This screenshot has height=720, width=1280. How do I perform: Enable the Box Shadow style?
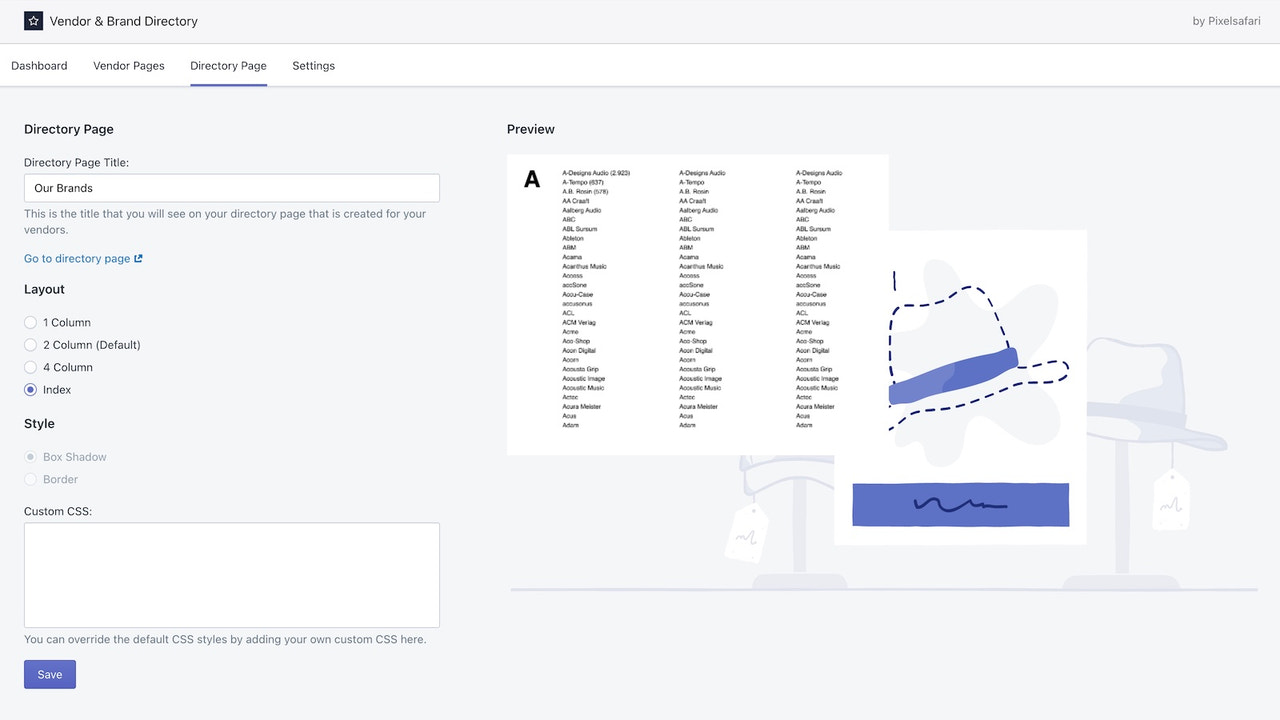(30, 456)
